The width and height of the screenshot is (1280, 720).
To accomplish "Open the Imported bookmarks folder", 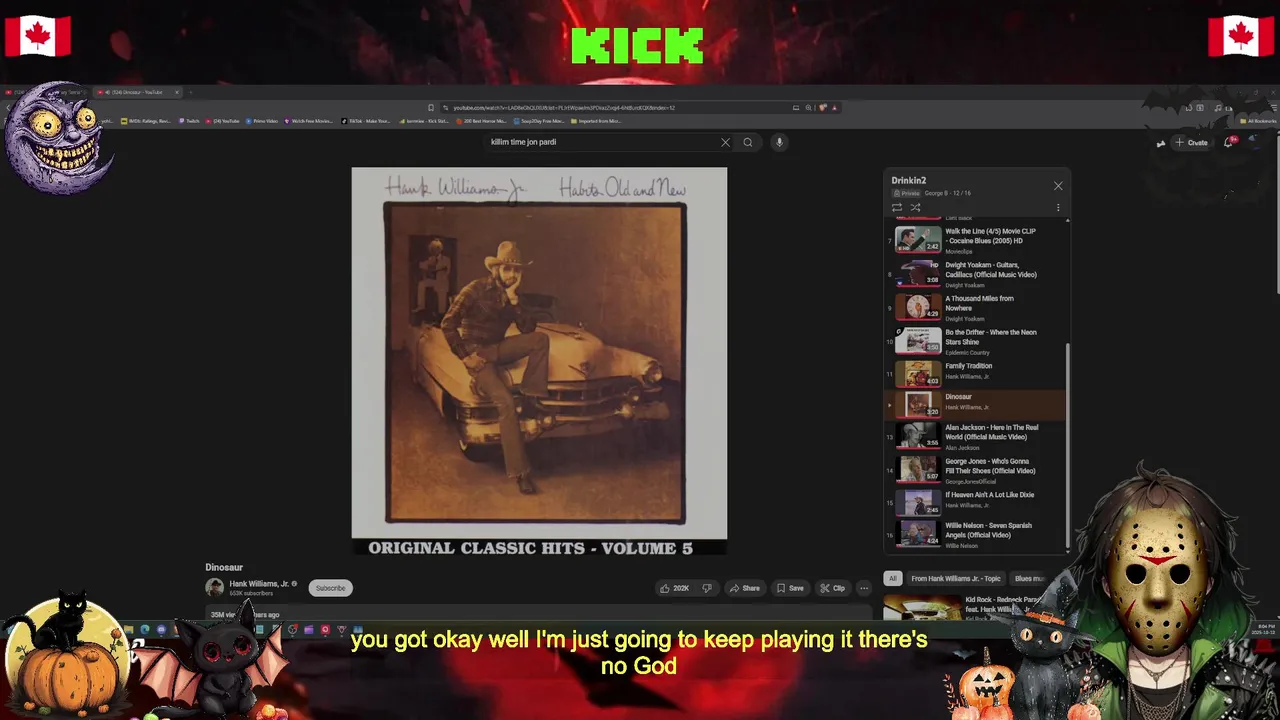I will tap(595, 121).
